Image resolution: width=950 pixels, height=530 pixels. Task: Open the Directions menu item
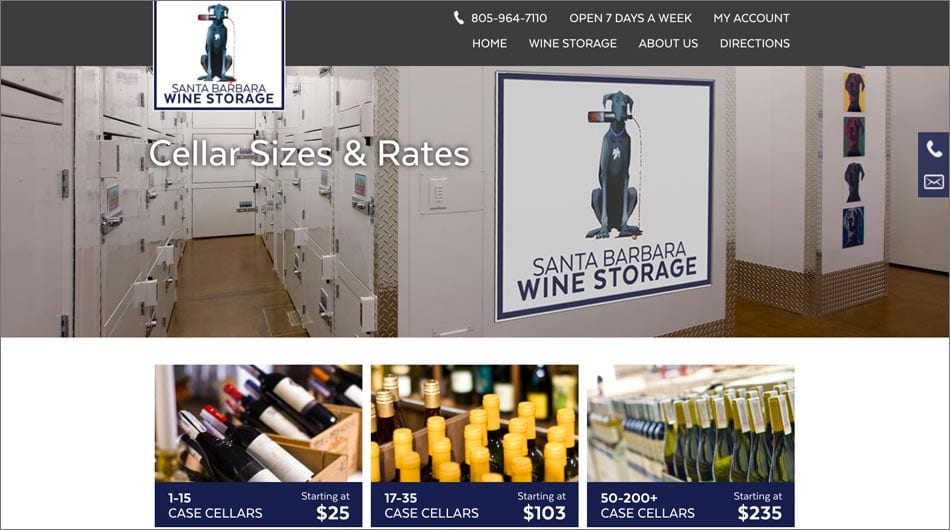click(755, 44)
